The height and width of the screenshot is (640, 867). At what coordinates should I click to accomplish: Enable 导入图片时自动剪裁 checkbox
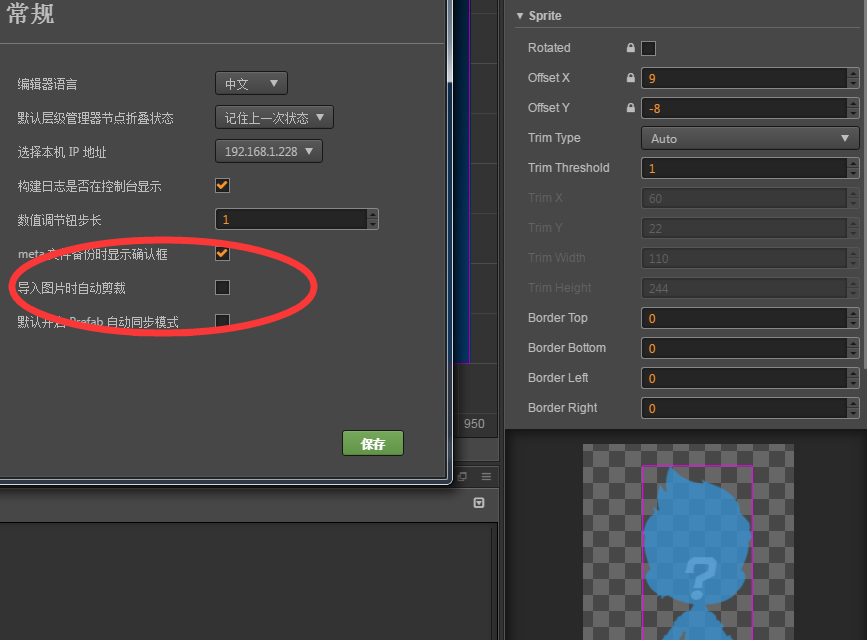coord(222,288)
